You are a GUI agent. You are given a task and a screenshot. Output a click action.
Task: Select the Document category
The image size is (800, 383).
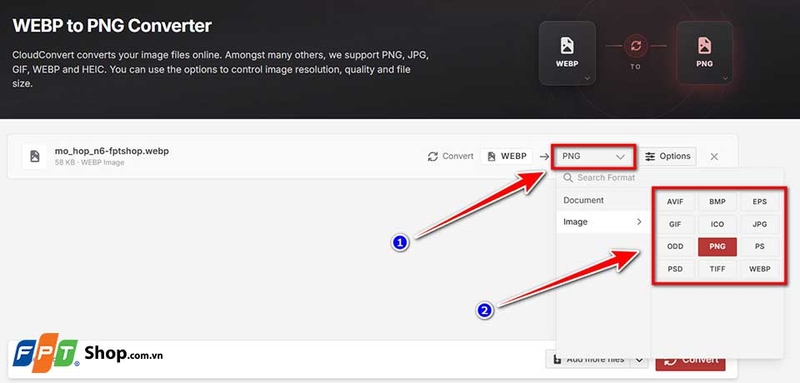click(603, 200)
